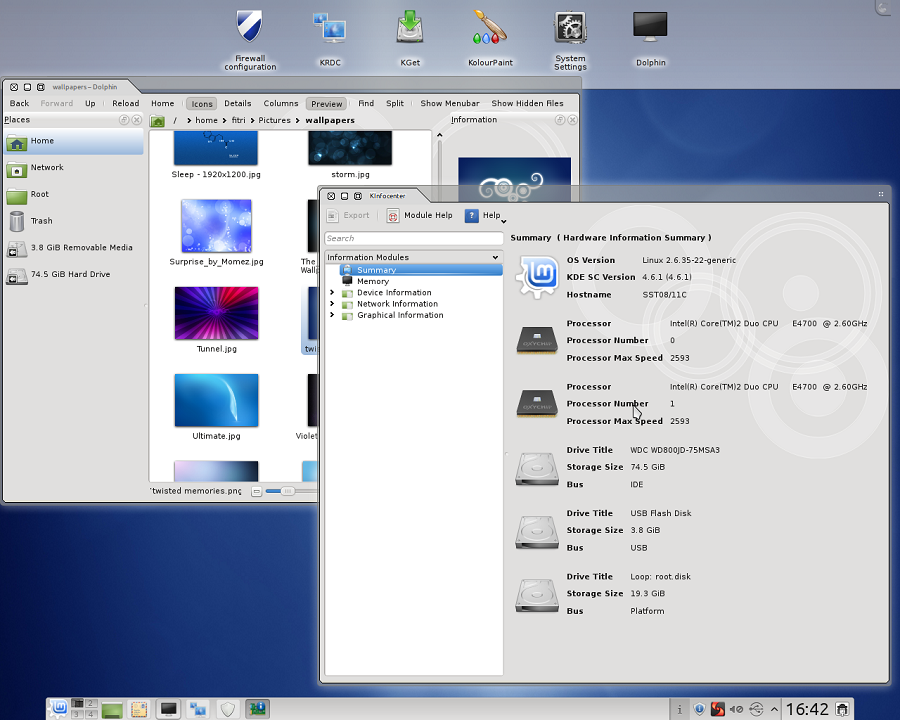Open KGet download manager icon
The height and width of the screenshot is (720, 900).
(x=410, y=28)
